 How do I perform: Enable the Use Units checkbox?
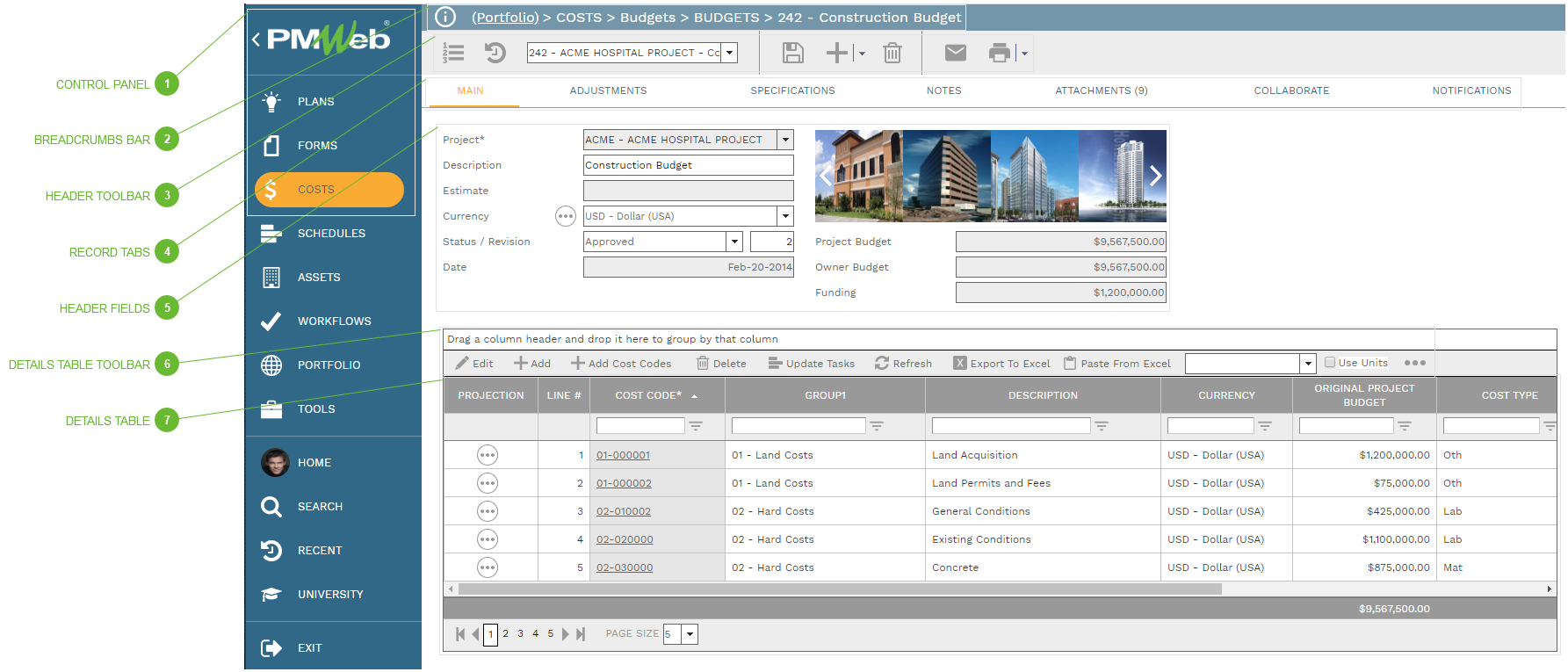(1330, 363)
